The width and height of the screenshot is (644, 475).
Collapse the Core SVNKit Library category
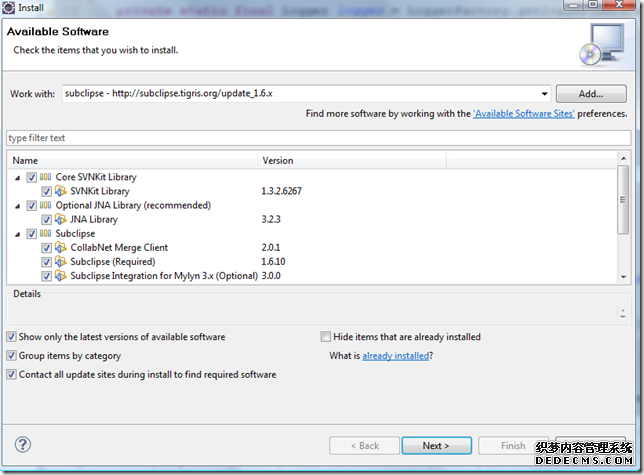tap(17, 177)
